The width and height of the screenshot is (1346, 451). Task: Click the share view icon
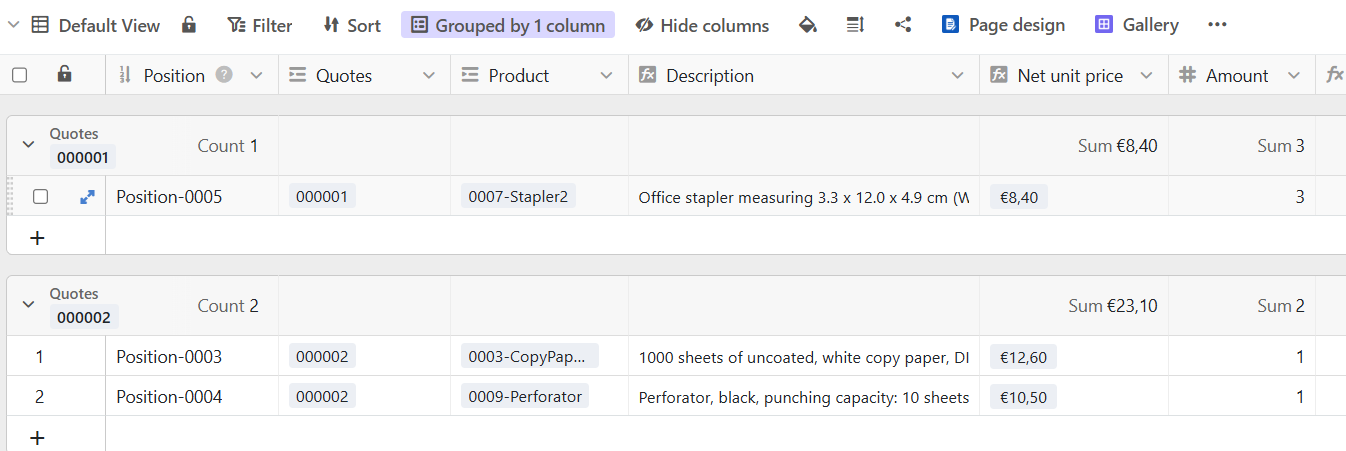(903, 25)
